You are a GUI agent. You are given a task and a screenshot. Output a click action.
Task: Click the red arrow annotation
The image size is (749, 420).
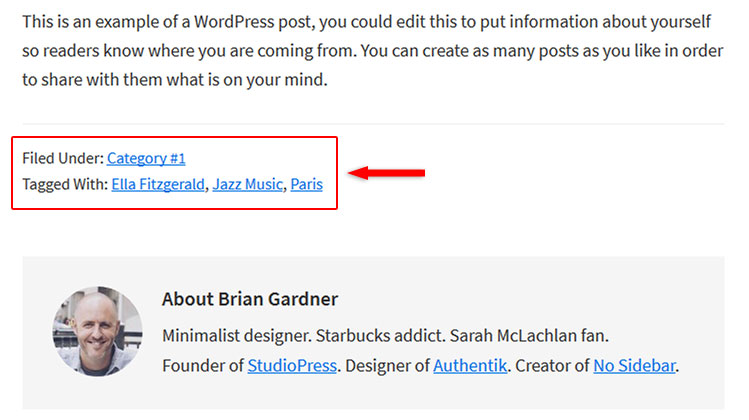386,172
